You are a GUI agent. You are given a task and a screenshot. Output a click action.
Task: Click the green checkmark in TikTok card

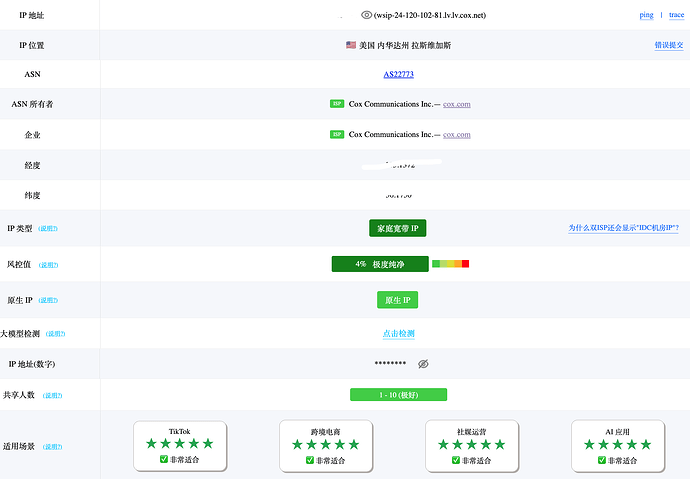[x=164, y=459]
